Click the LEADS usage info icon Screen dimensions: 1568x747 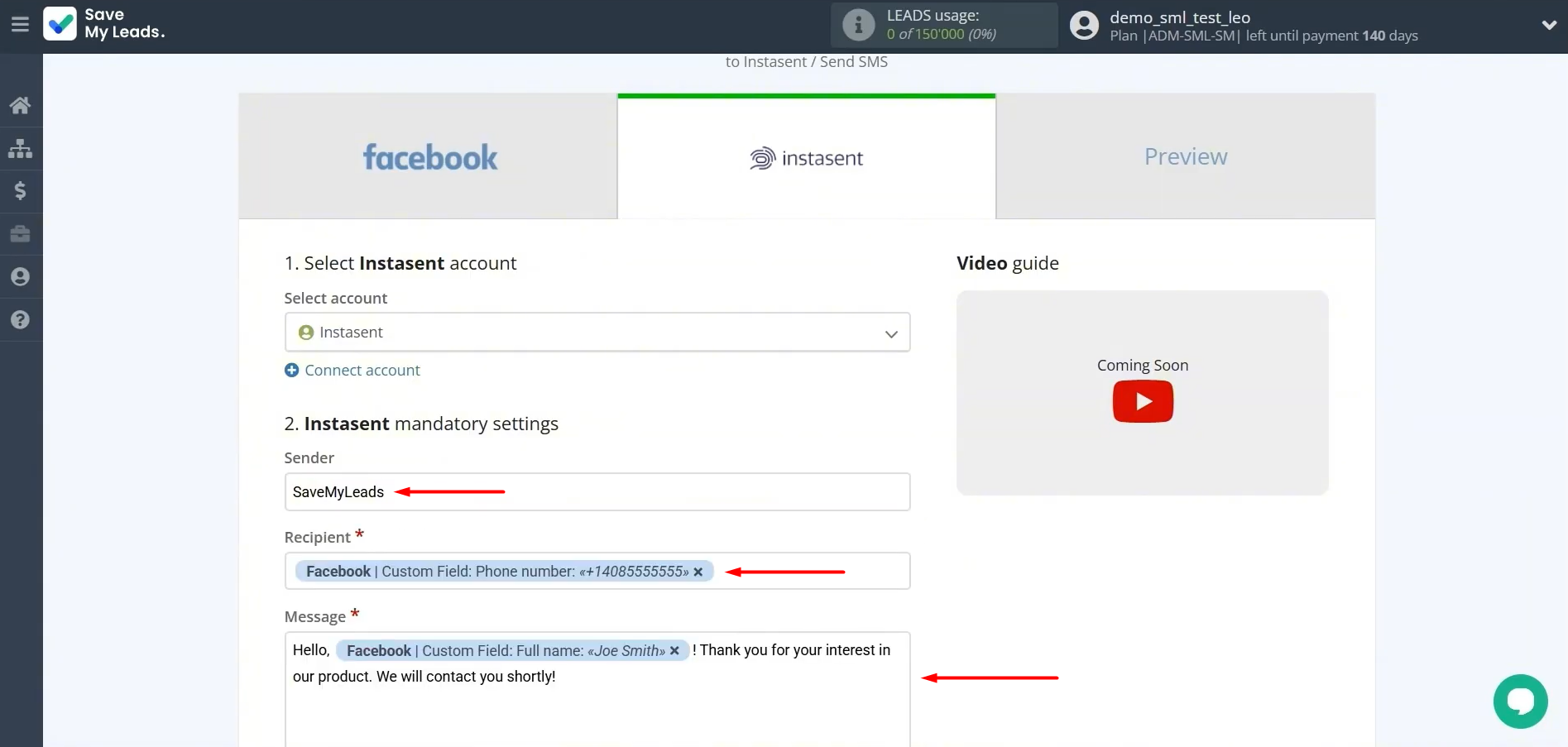click(x=858, y=25)
